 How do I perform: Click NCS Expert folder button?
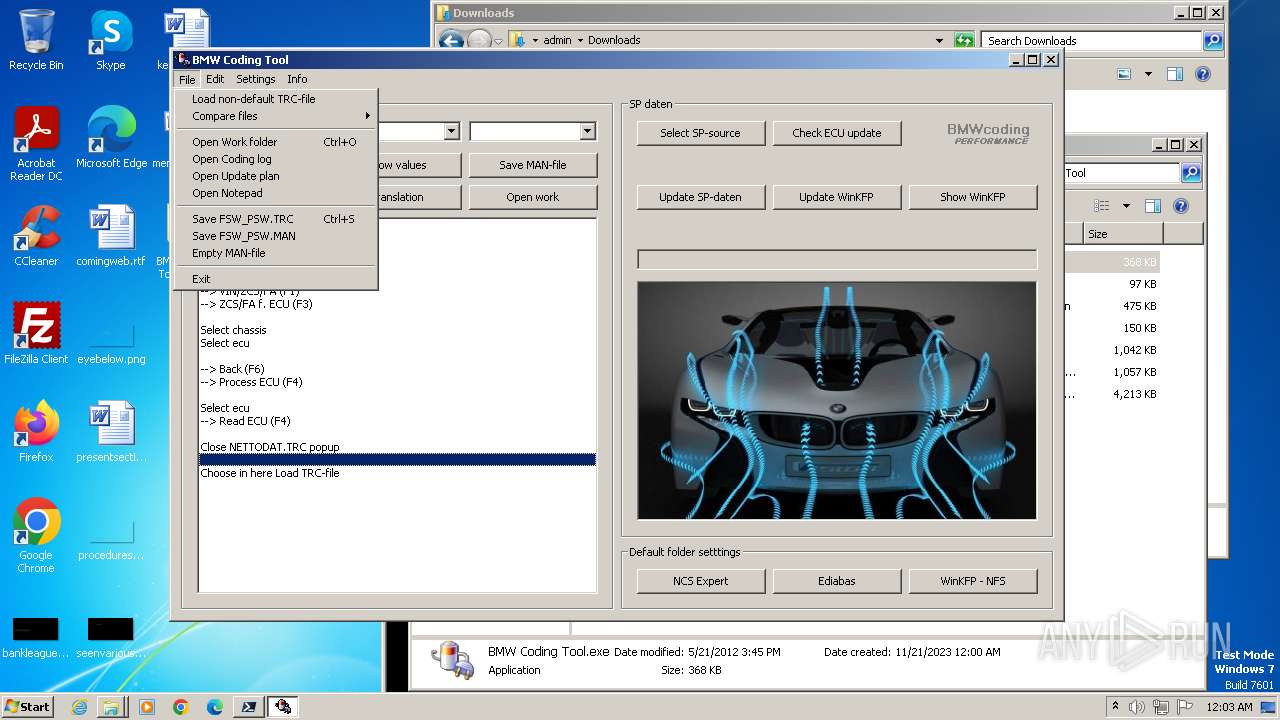tap(701, 581)
